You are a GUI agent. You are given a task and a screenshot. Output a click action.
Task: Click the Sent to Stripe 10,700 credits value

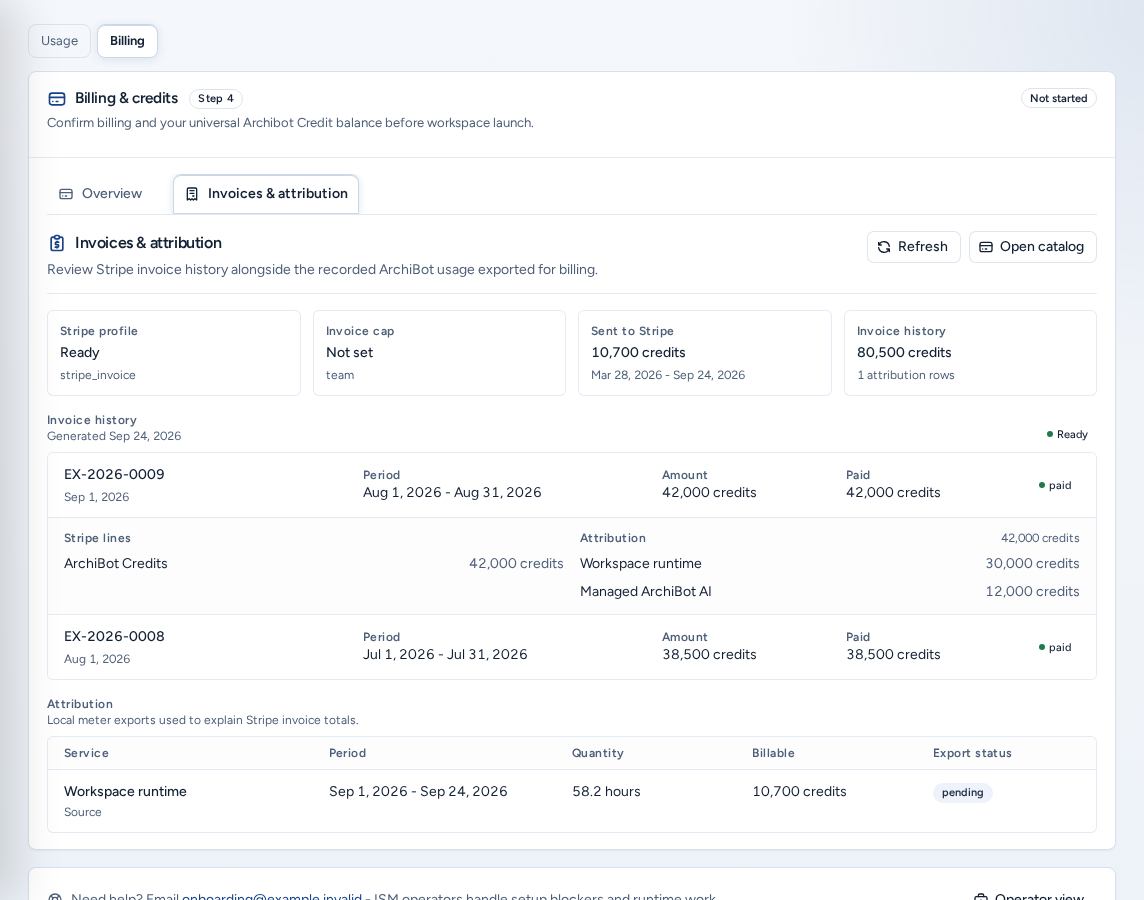(x=638, y=352)
